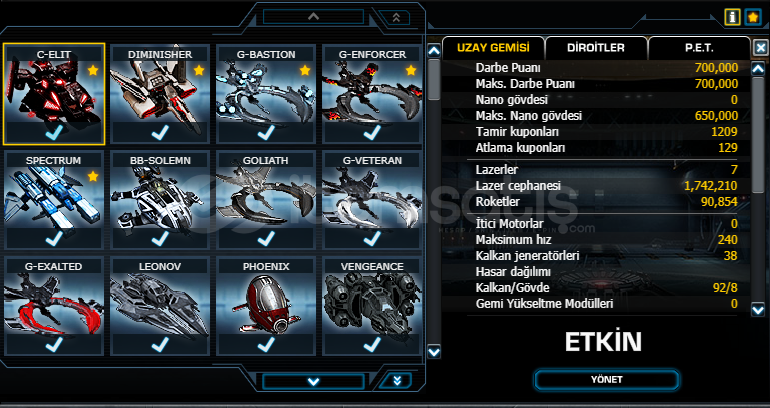Viewport: 770px width, 408px height.
Task: Toggle the favorite star on Spectrum ship
Action: 93,176
